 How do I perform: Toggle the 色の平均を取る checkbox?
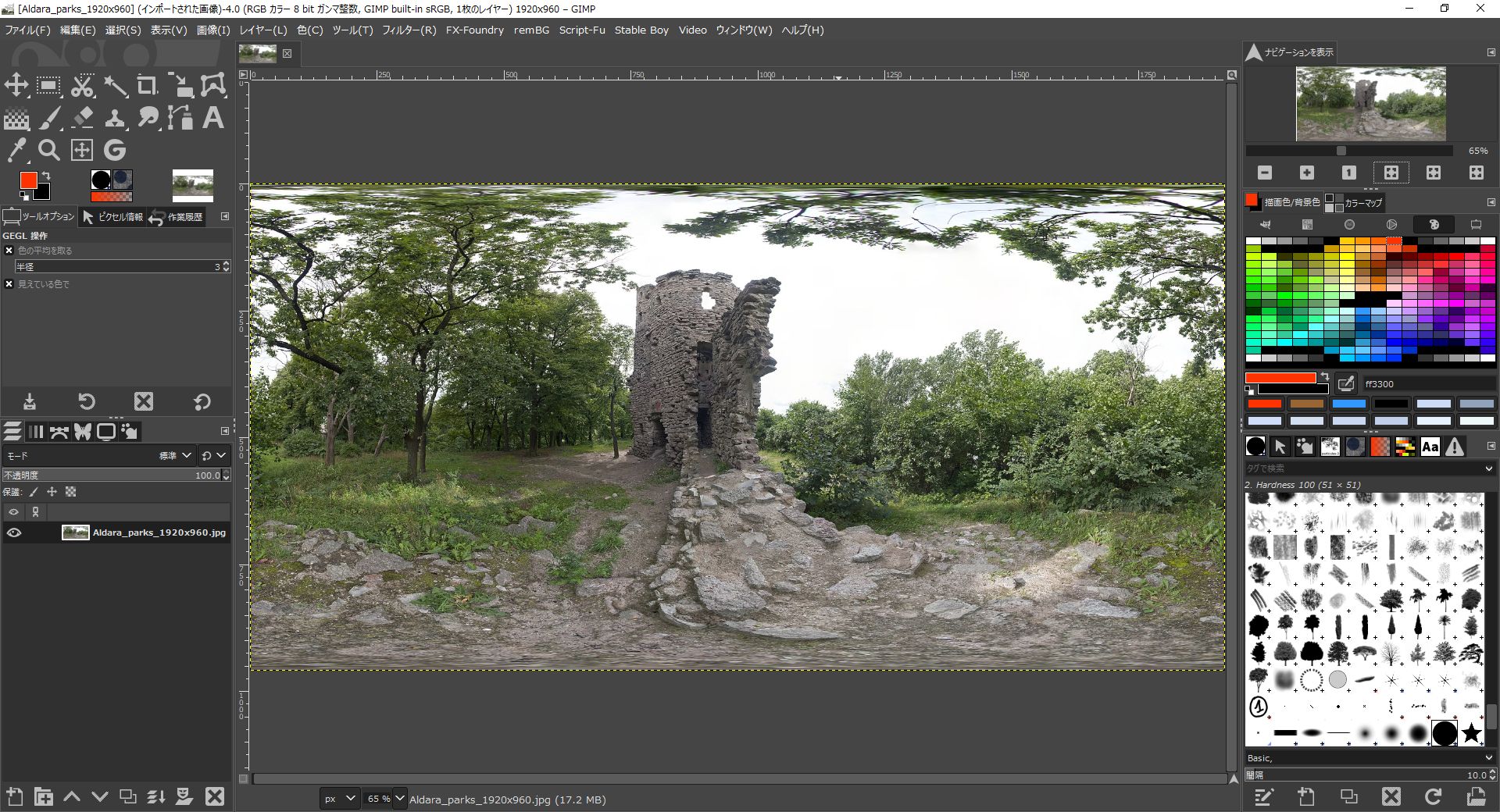point(9,251)
